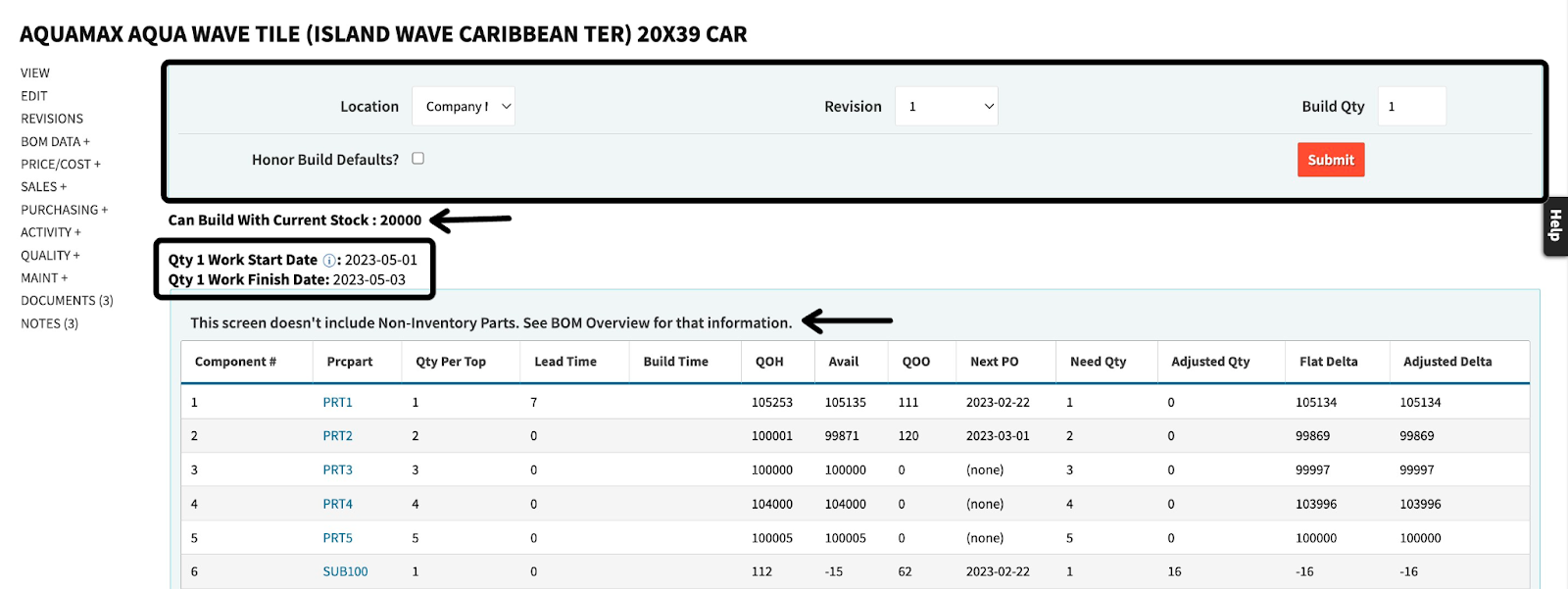The width and height of the screenshot is (1568, 589).
Task: Click the QOH value 105253
Action: tap(772, 403)
